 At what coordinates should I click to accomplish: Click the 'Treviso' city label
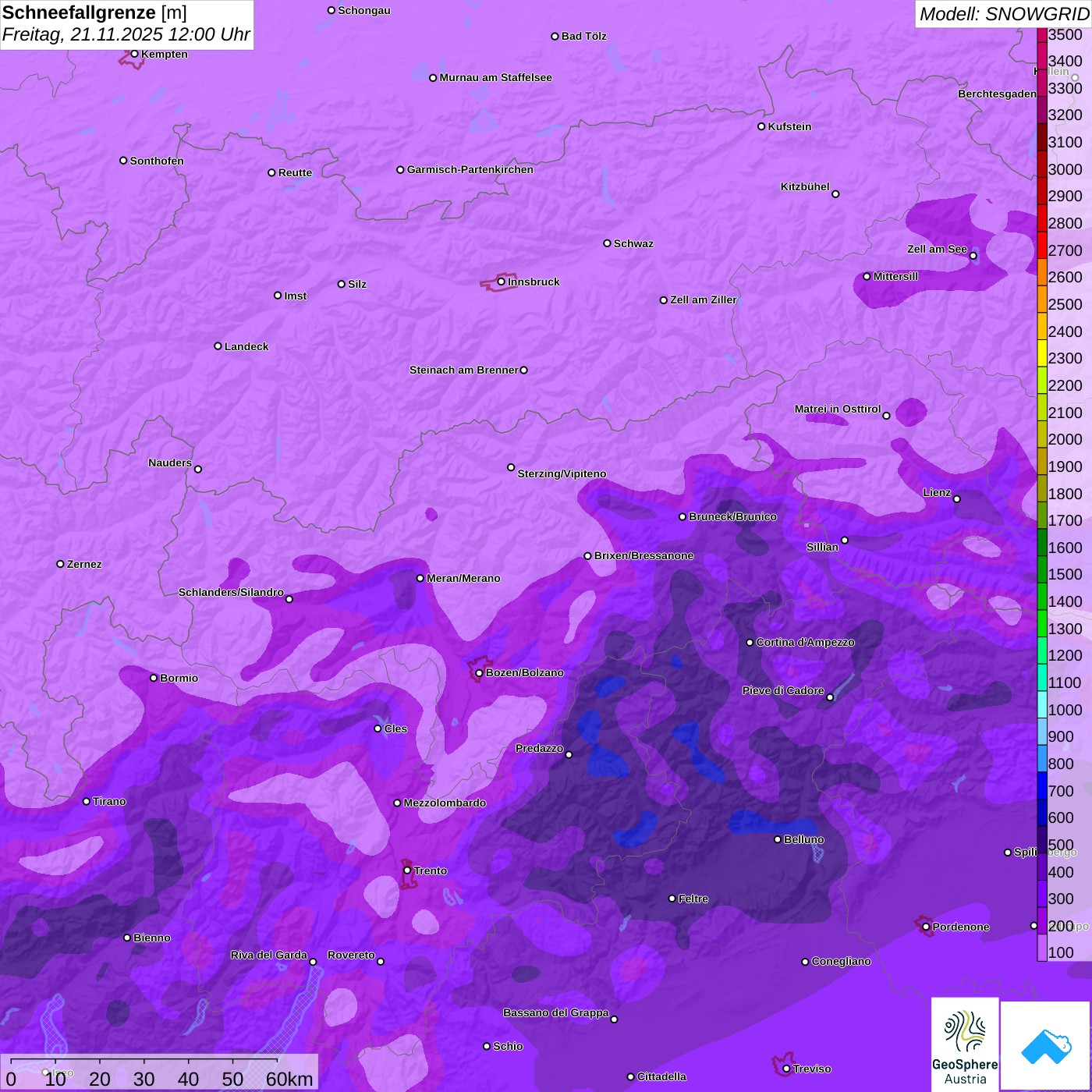[x=812, y=1069]
